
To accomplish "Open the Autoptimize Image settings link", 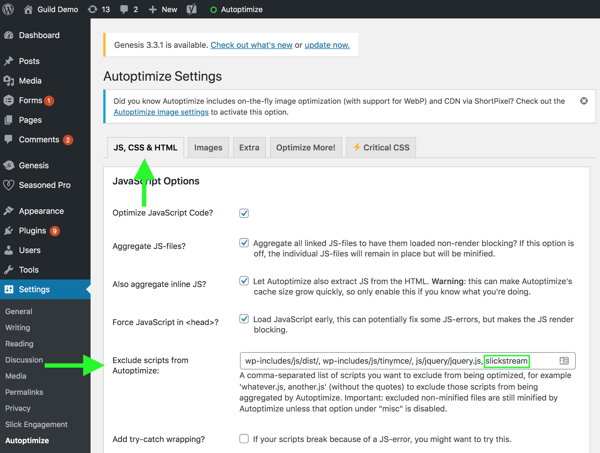I will (161, 112).
